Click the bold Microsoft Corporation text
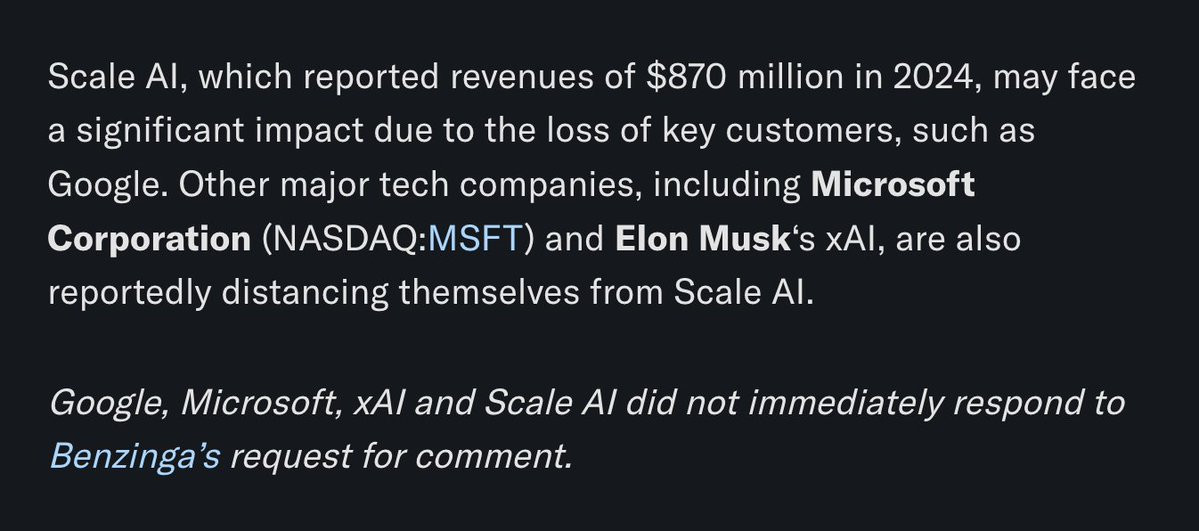Image resolution: width=1199 pixels, height=531 pixels. [511, 212]
